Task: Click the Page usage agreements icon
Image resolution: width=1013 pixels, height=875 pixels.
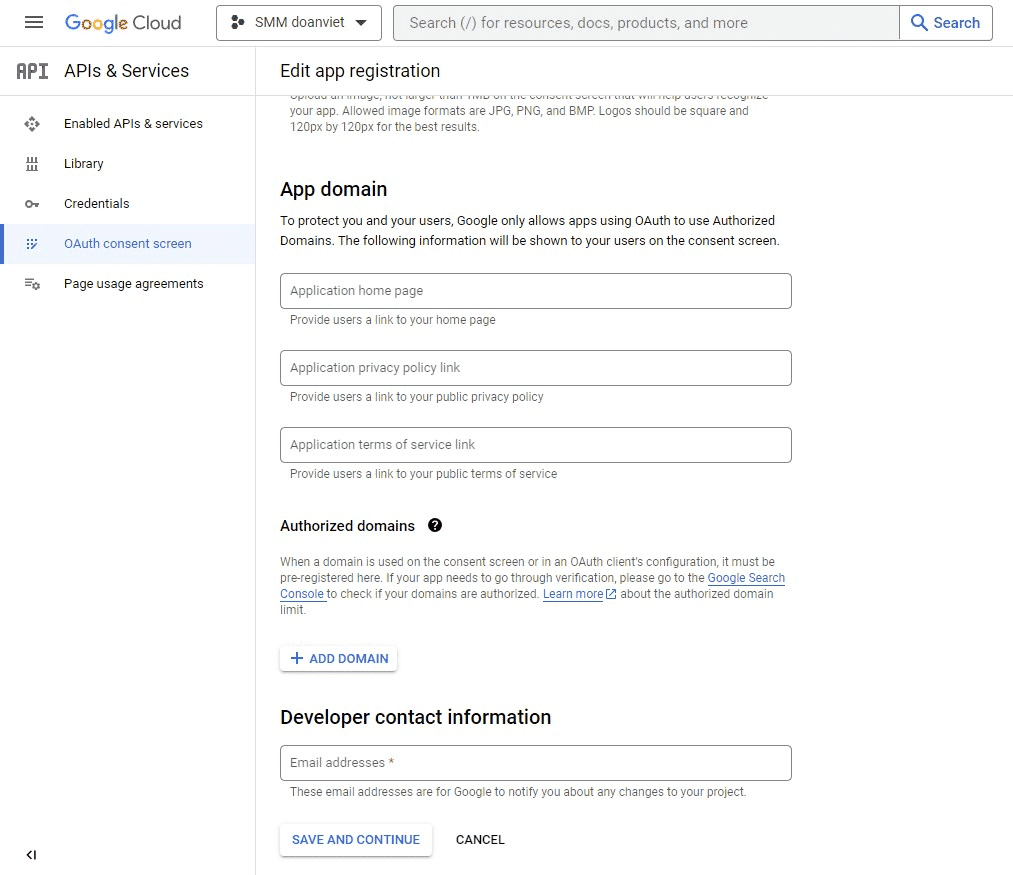Action: click(x=32, y=284)
